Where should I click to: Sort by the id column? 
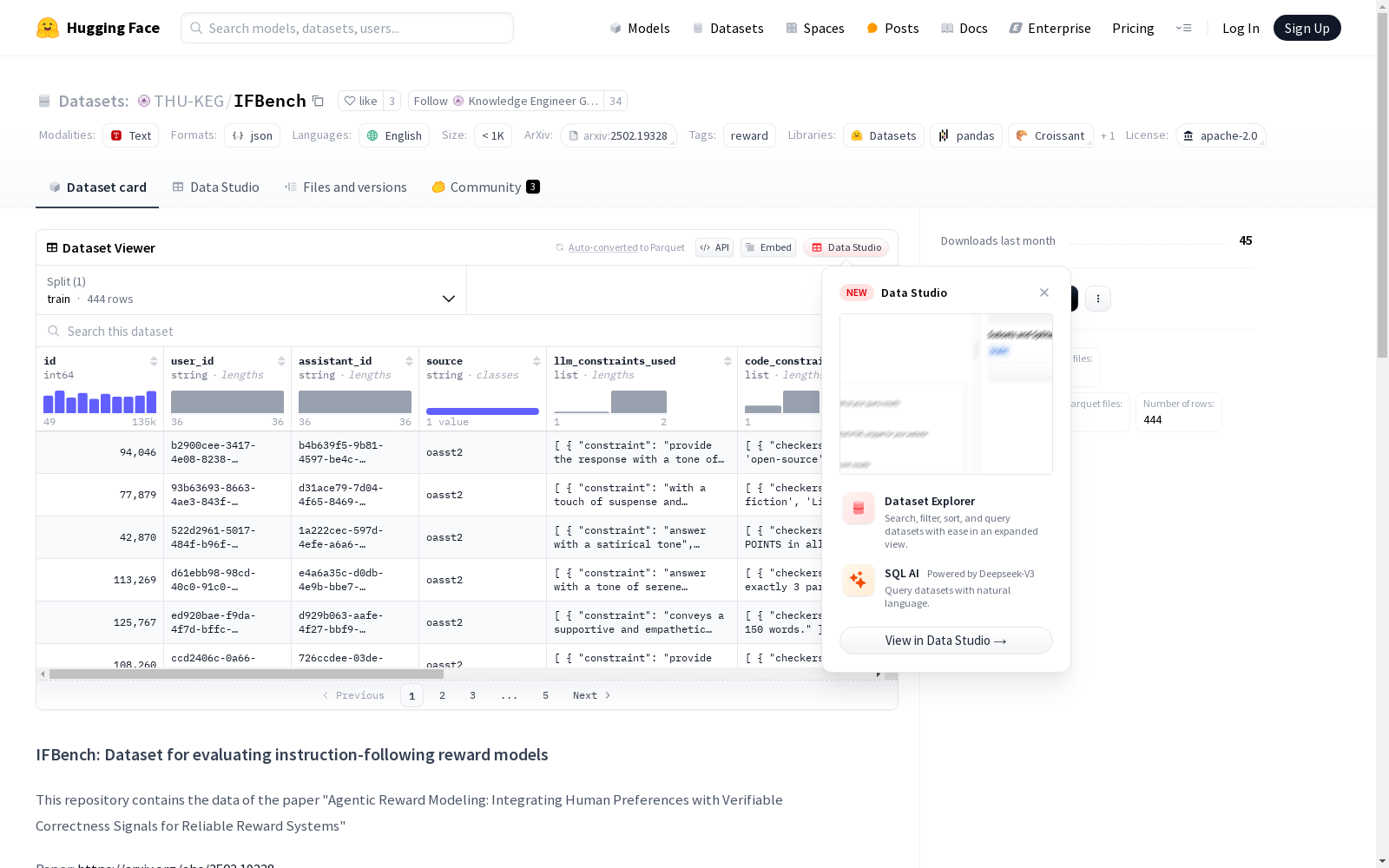click(x=154, y=361)
